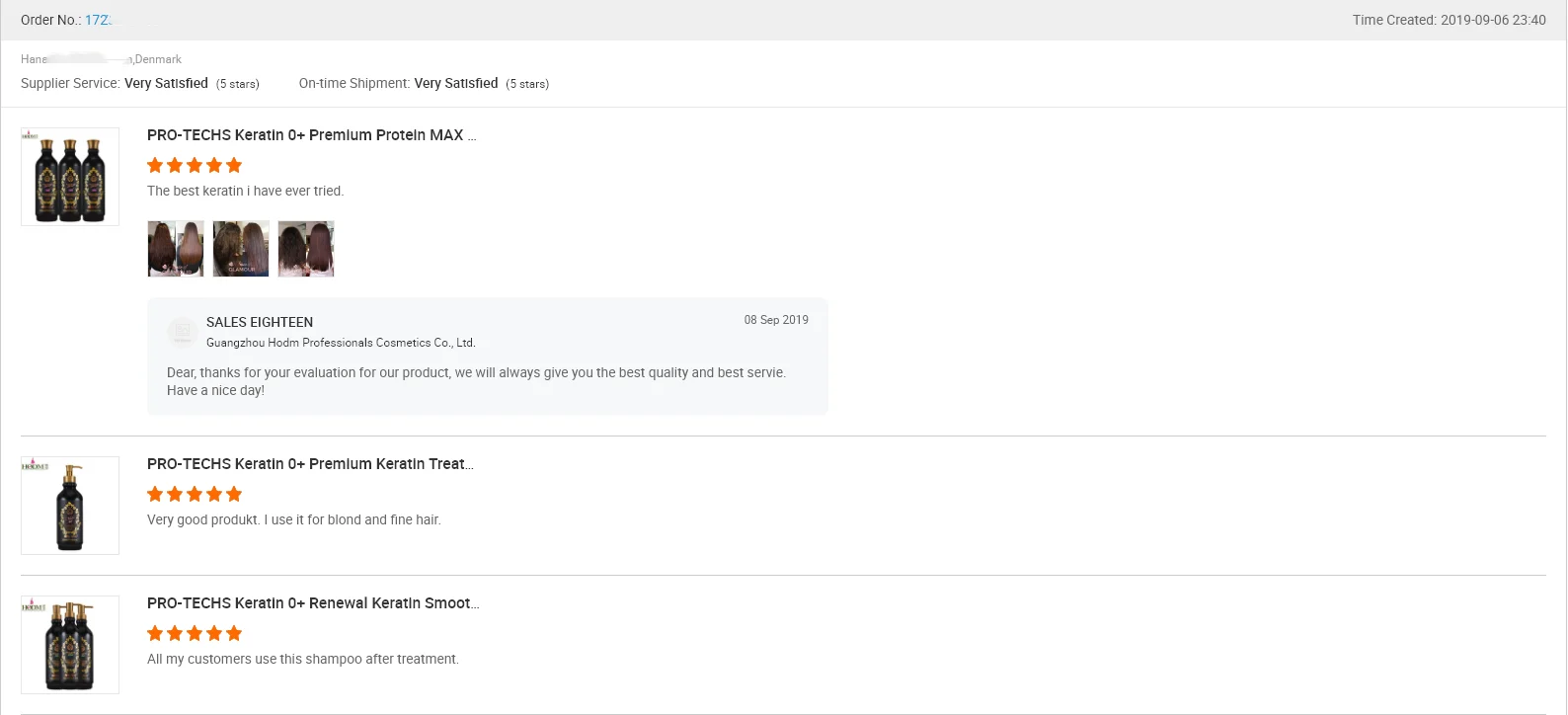Click the SALES EIGHTEEN responder name

coord(260,322)
